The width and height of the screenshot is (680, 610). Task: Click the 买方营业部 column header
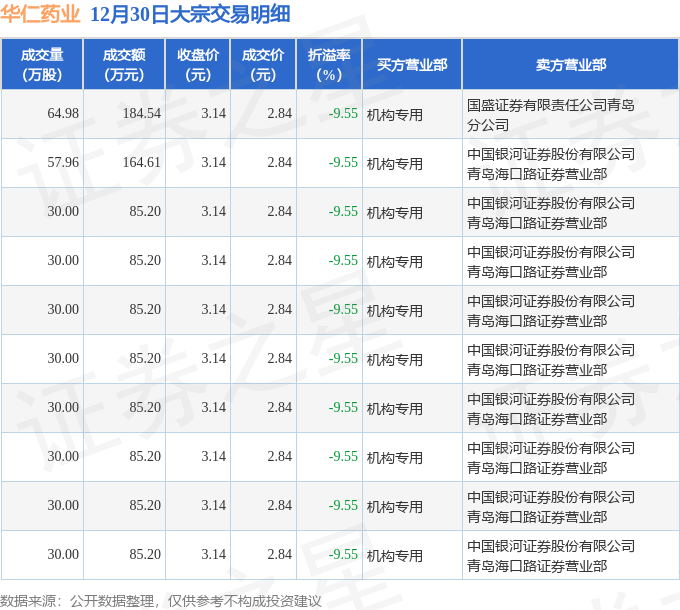pyautogui.click(x=412, y=65)
